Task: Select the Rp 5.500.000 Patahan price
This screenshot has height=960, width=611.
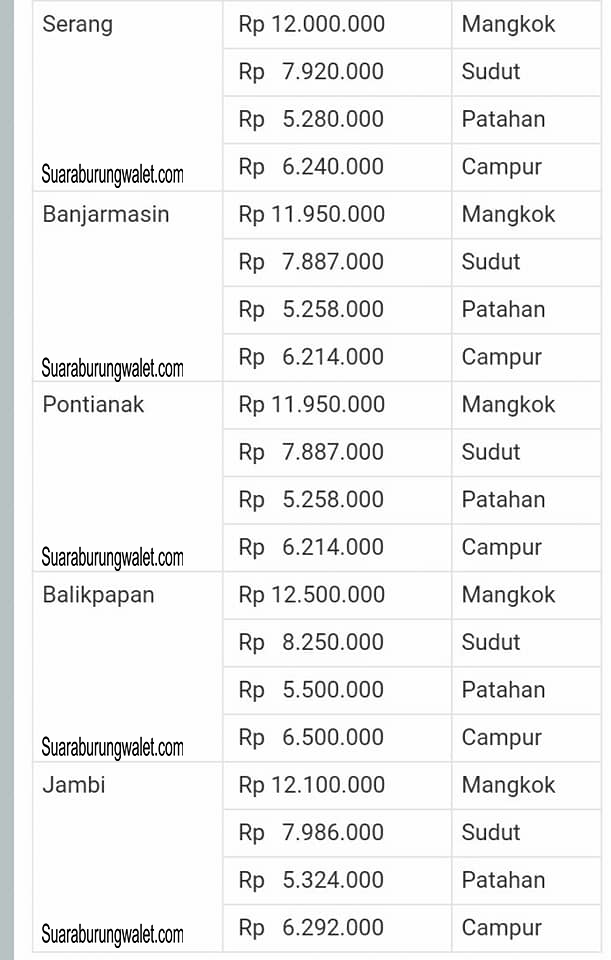Action: (x=312, y=690)
